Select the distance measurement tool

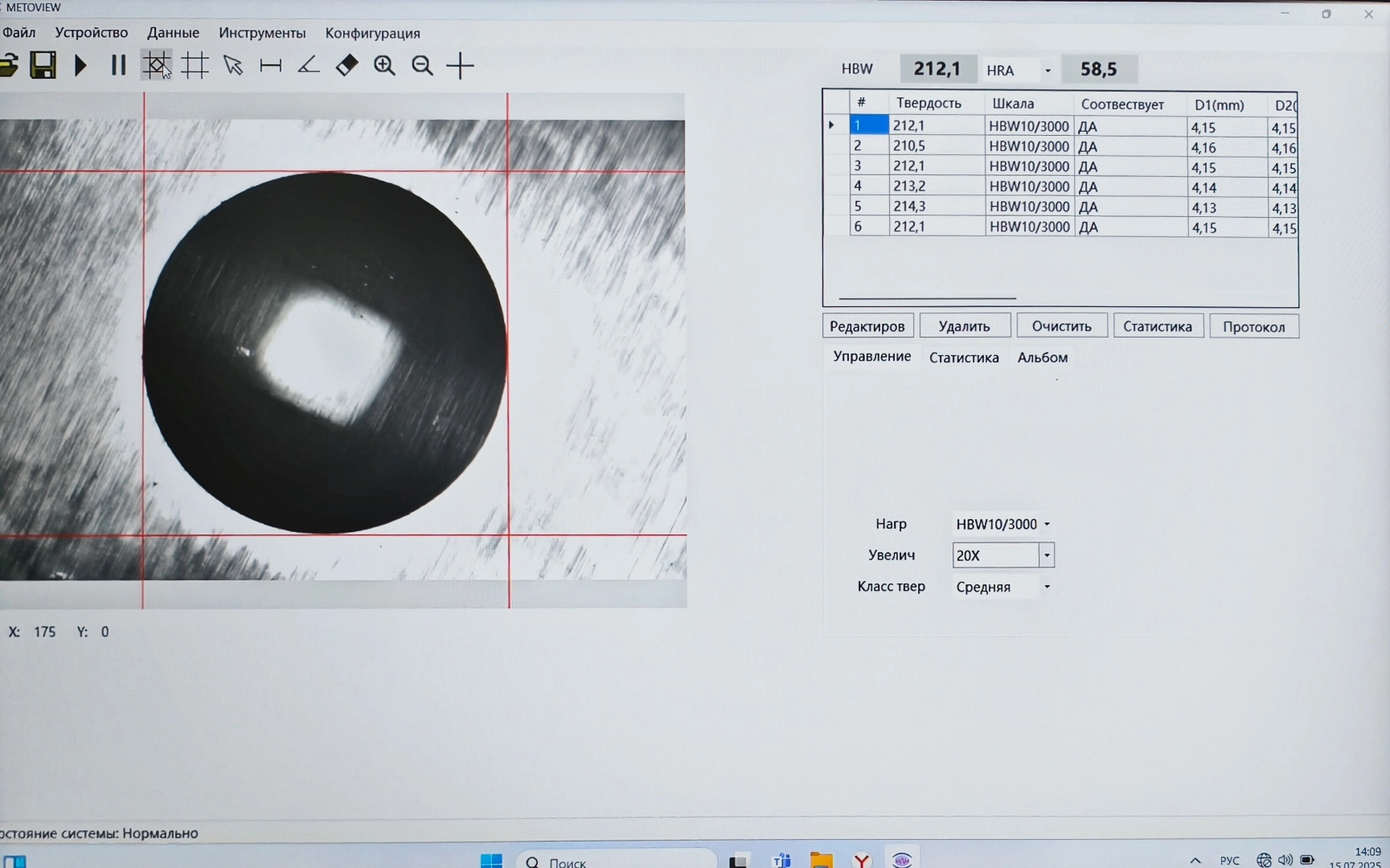click(x=271, y=65)
